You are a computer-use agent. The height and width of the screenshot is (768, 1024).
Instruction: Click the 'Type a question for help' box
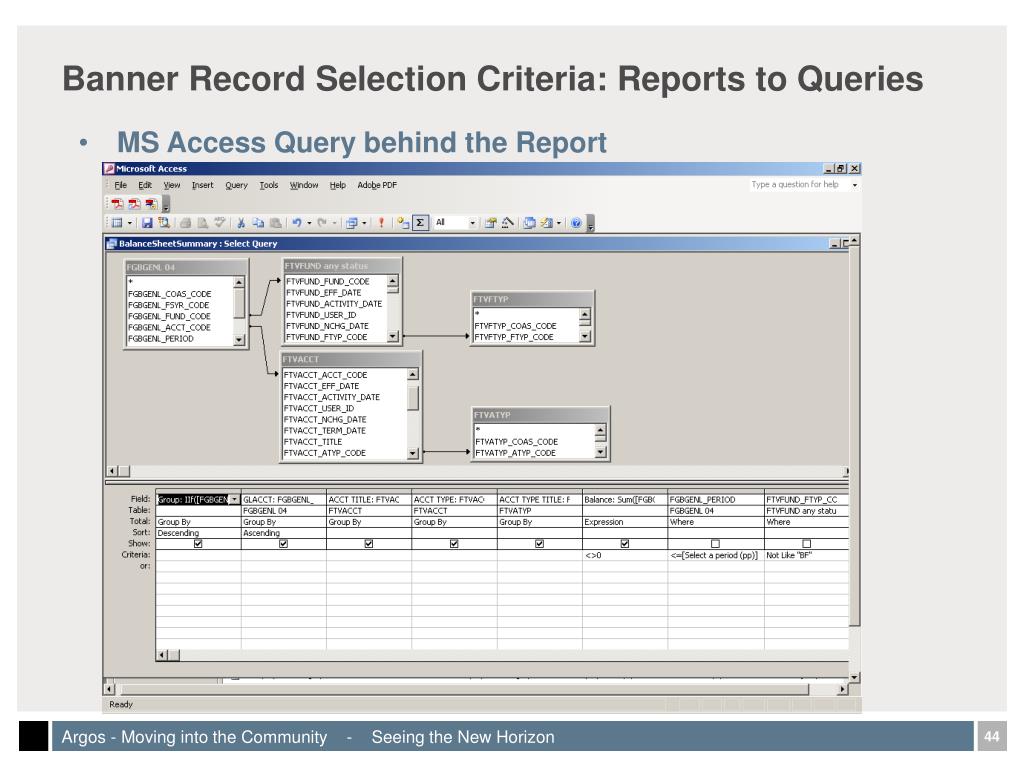click(x=799, y=185)
